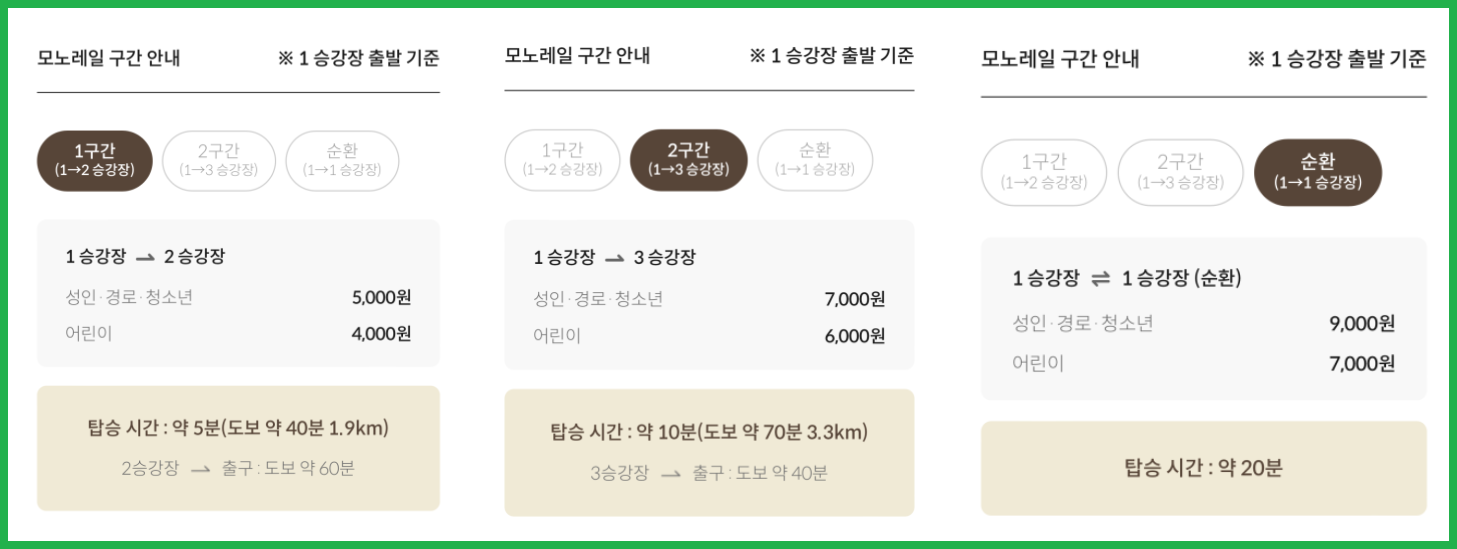Choose the inactive 순환 tab in the panel with 1구간 active
This screenshot has height=549, width=1457.
[x=342, y=161]
